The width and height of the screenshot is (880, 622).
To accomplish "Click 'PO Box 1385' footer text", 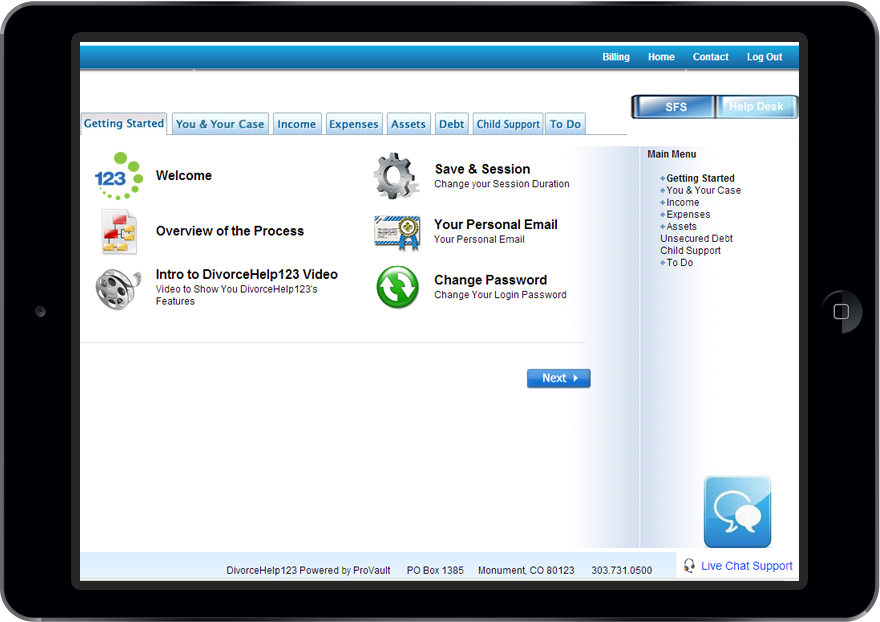I will pyautogui.click(x=435, y=570).
